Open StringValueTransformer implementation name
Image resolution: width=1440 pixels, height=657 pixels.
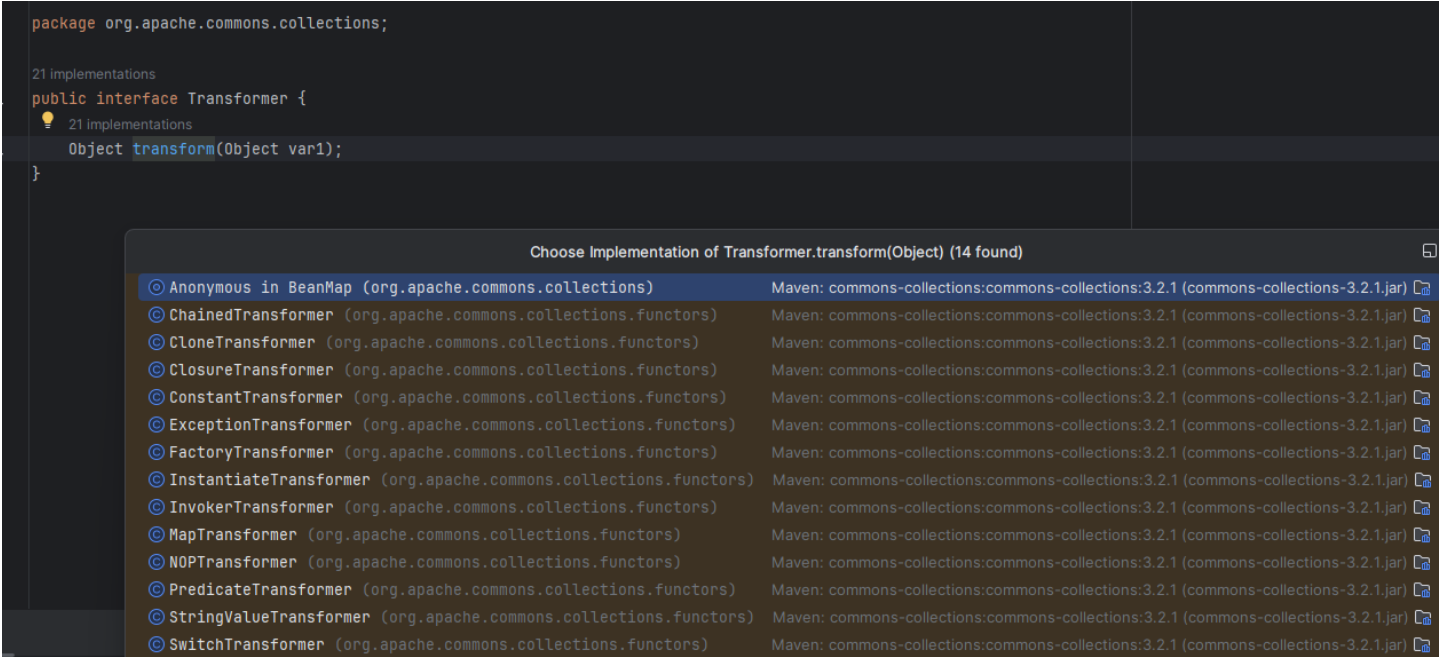pyautogui.click(x=269, y=617)
